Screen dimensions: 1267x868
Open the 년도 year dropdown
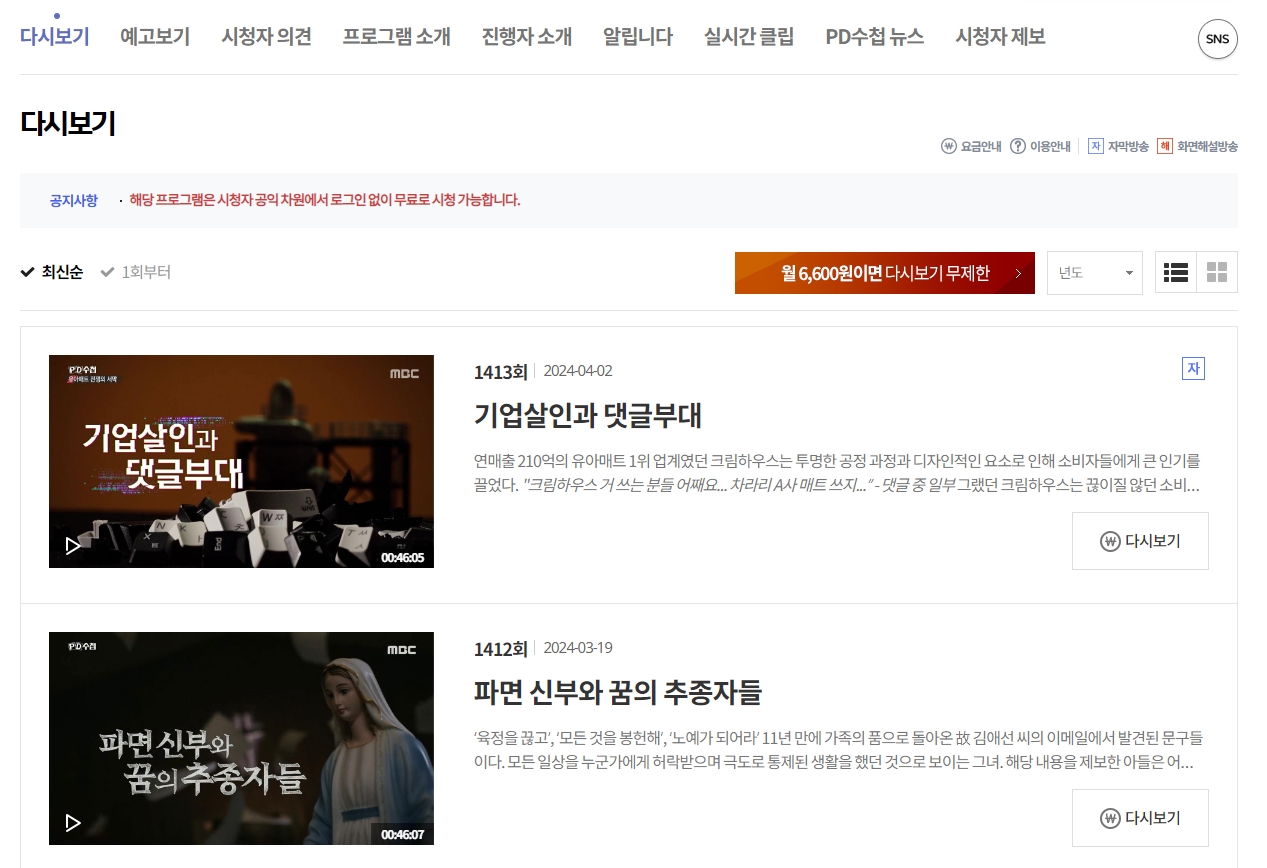[x=1094, y=272]
